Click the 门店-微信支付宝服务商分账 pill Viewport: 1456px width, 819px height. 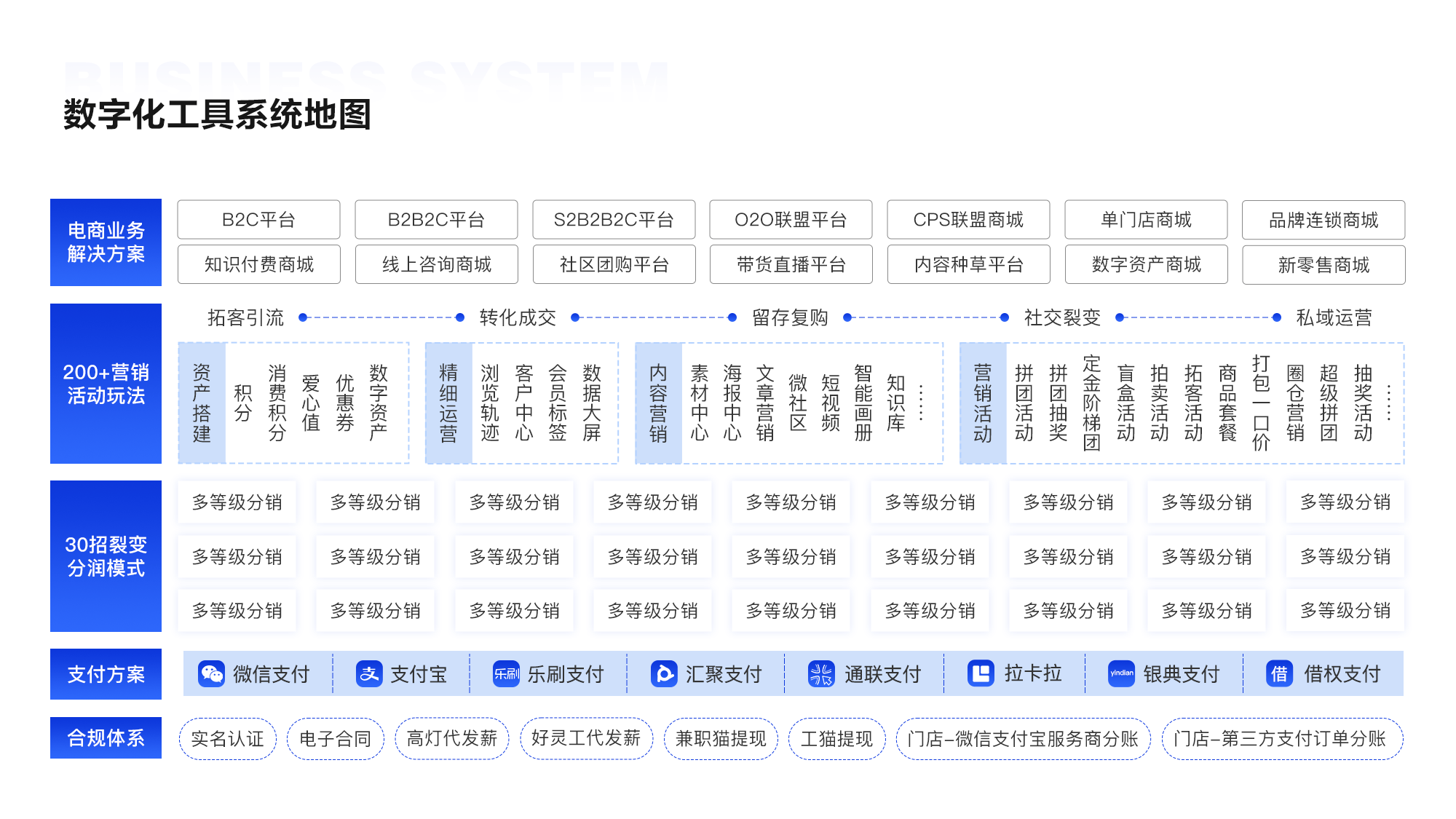(1024, 739)
